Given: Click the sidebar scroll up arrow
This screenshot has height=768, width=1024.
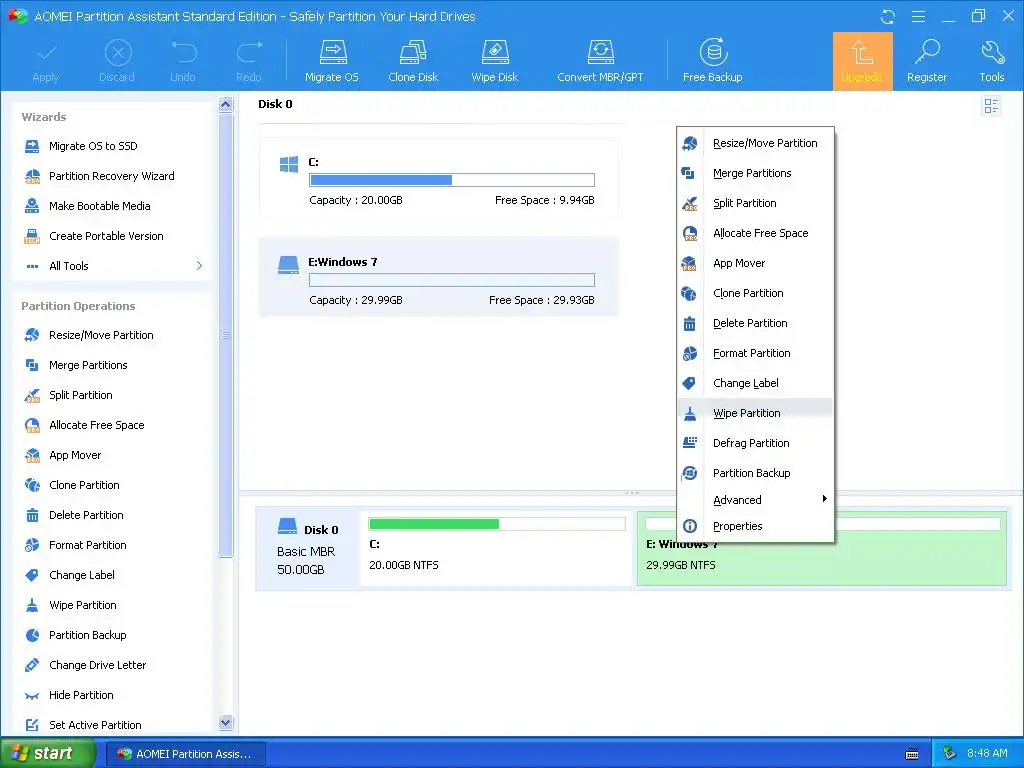Looking at the screenshot, I should click(x=225, y=104).
